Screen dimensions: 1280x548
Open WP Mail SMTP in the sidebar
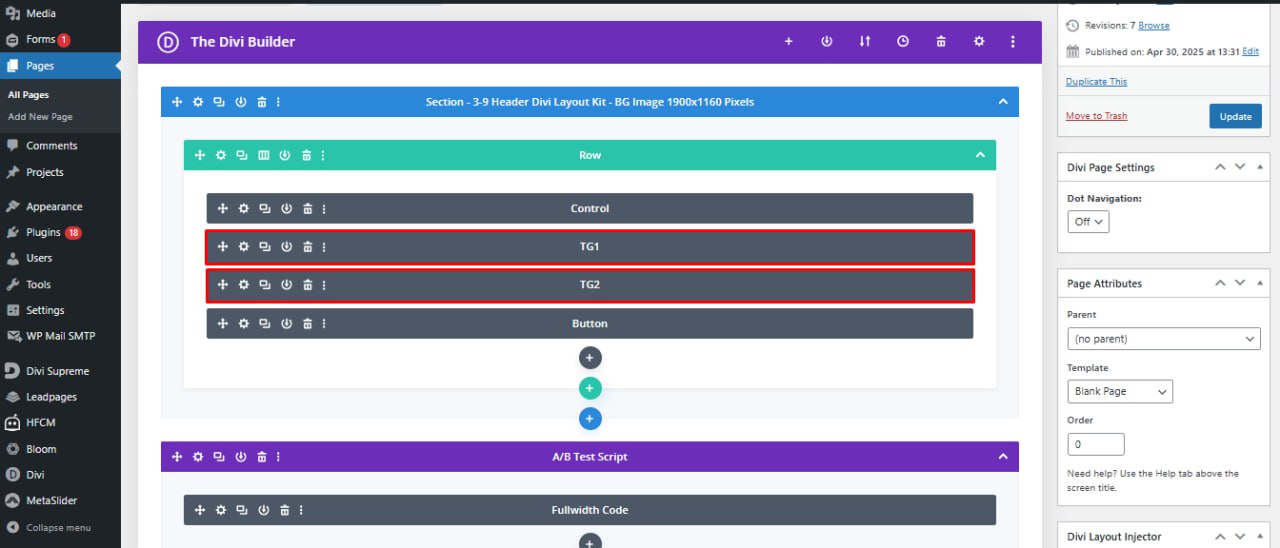point(60,336)
